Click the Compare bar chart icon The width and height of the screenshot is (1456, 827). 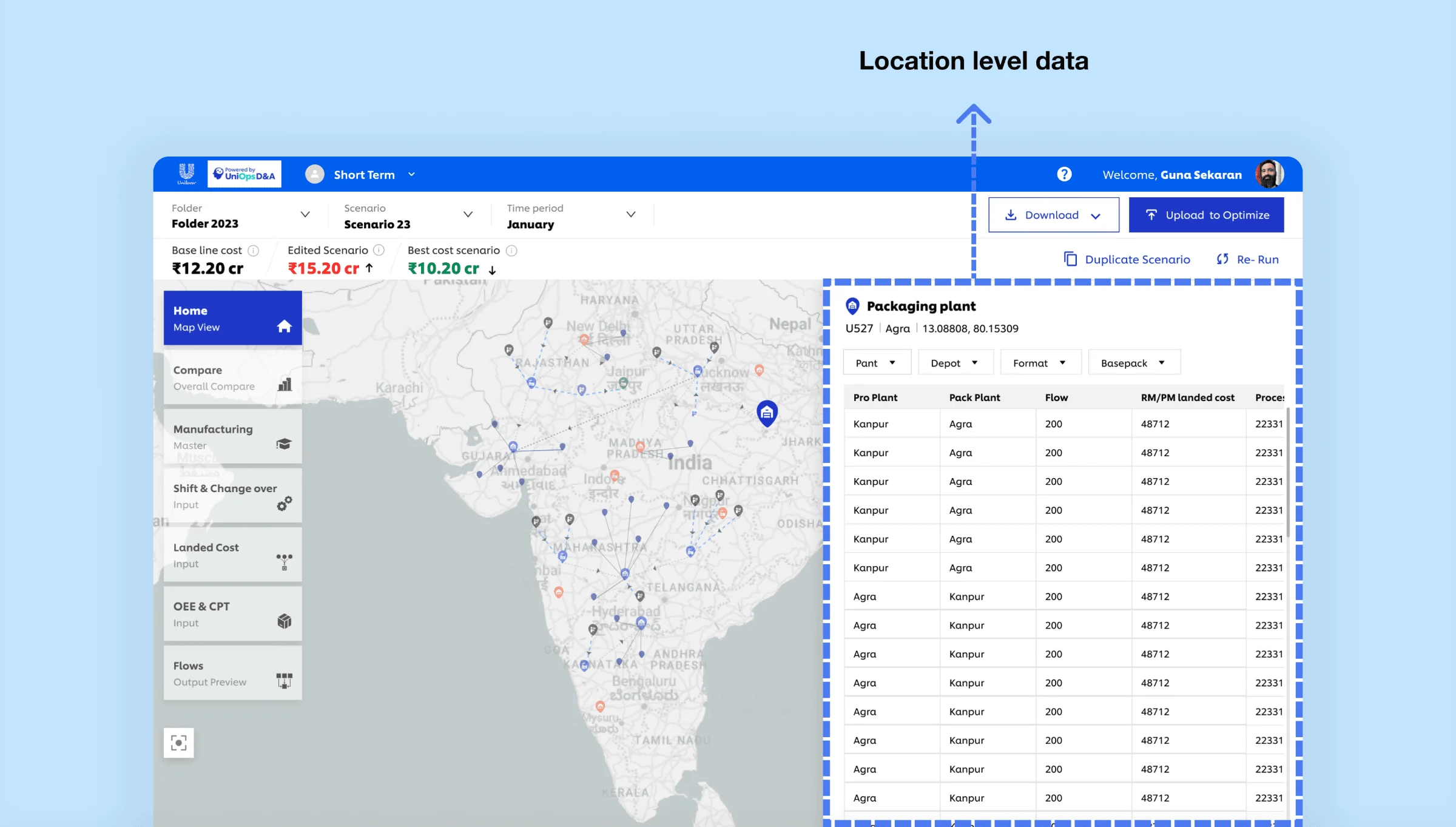[x=285, y=384]
